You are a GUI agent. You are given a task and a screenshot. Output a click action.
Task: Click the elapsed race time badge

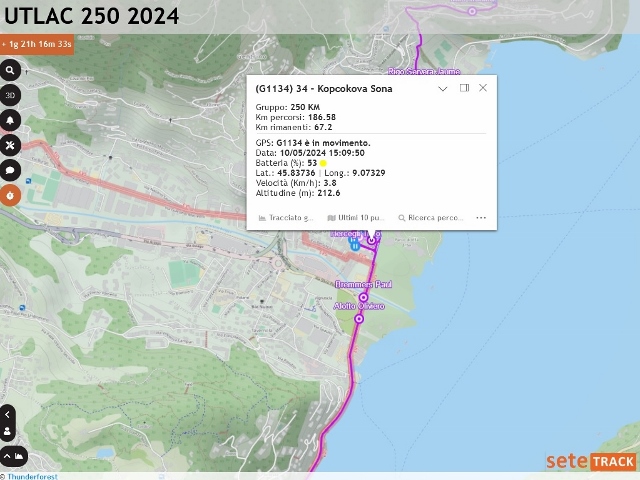click(37, 44)
